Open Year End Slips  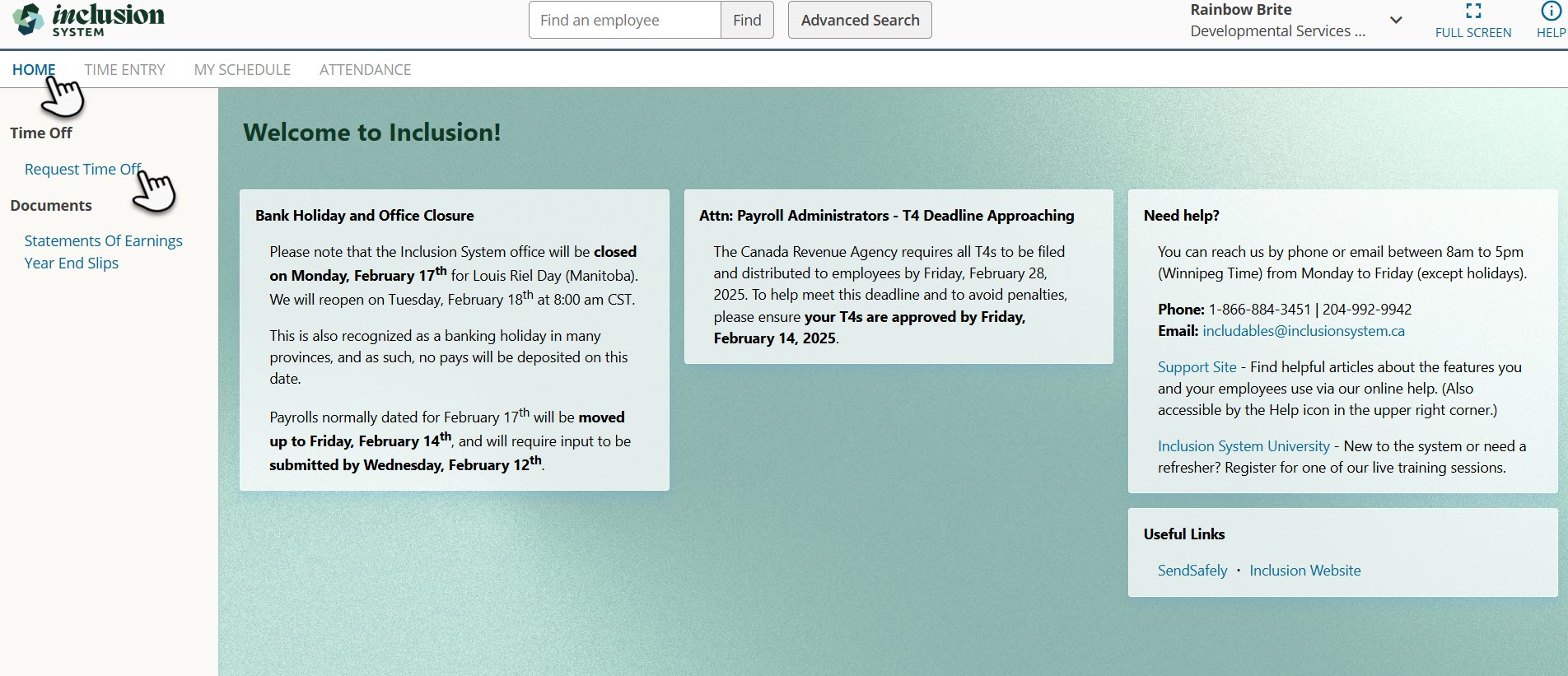[x=72, y=263]
